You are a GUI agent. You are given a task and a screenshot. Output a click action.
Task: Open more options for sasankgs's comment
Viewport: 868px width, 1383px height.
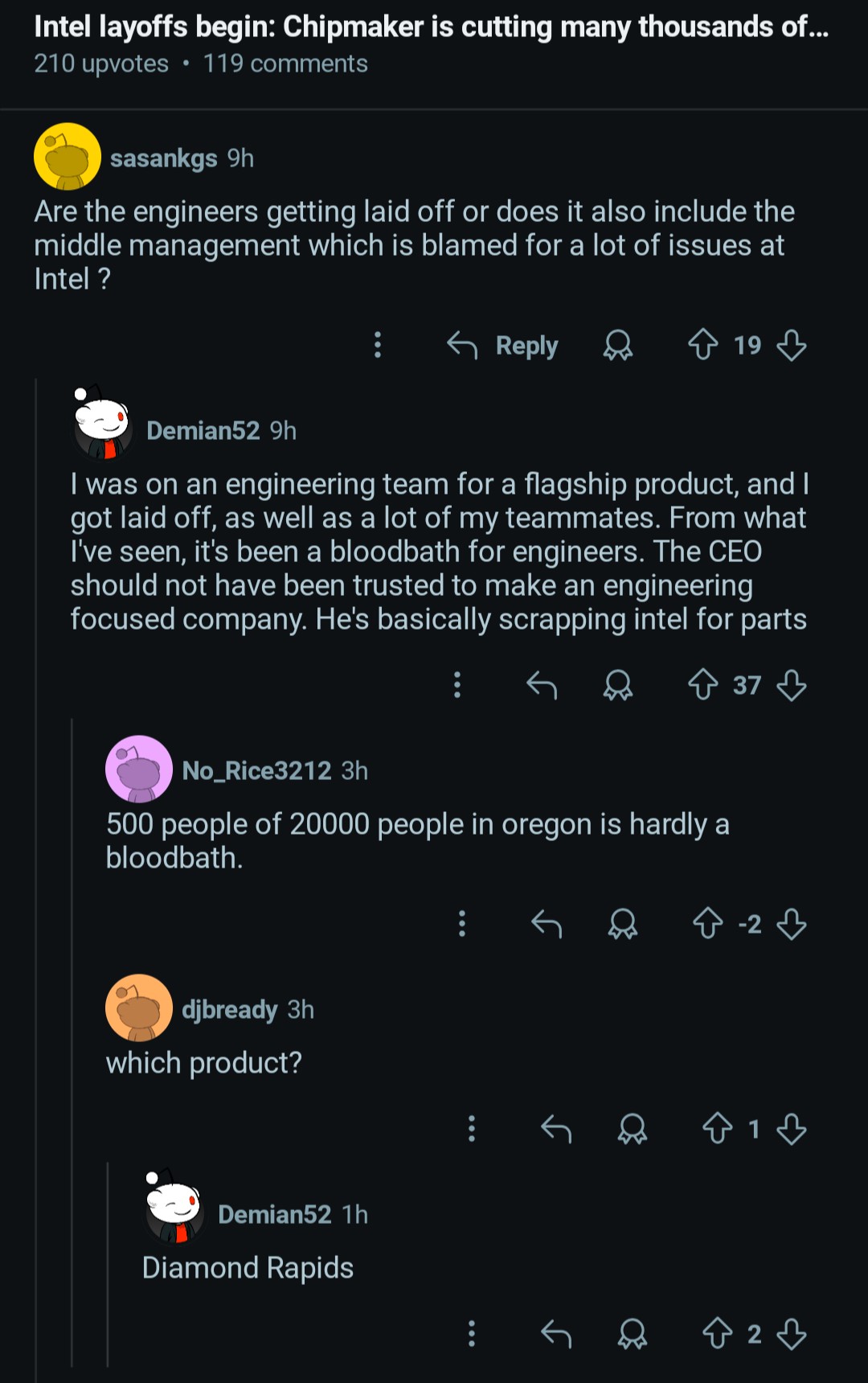click(378, 345)
